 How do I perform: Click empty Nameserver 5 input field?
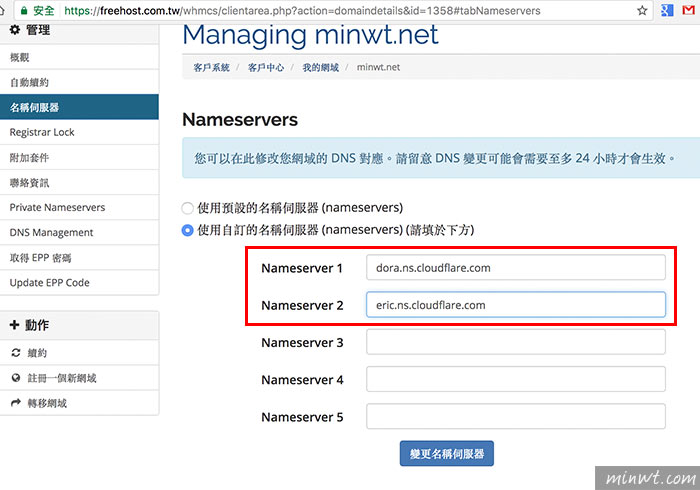tap(516, 416)
